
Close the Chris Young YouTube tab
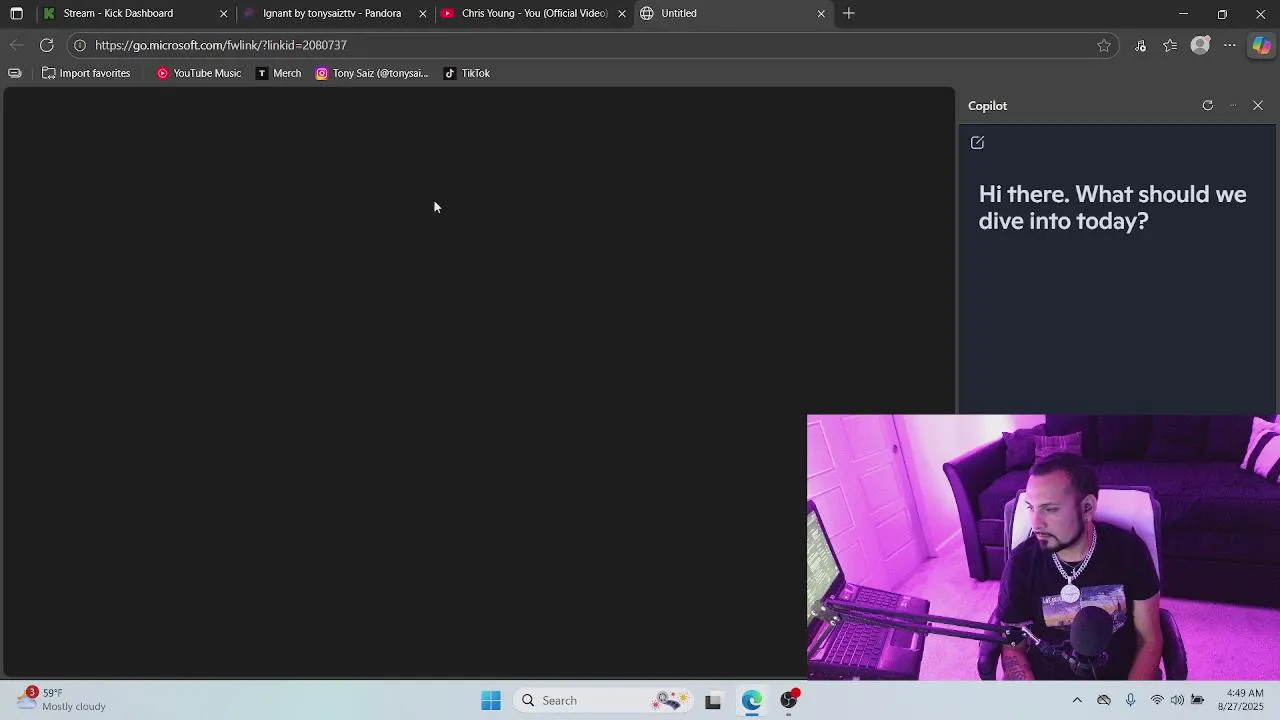[x=621, y=13]
